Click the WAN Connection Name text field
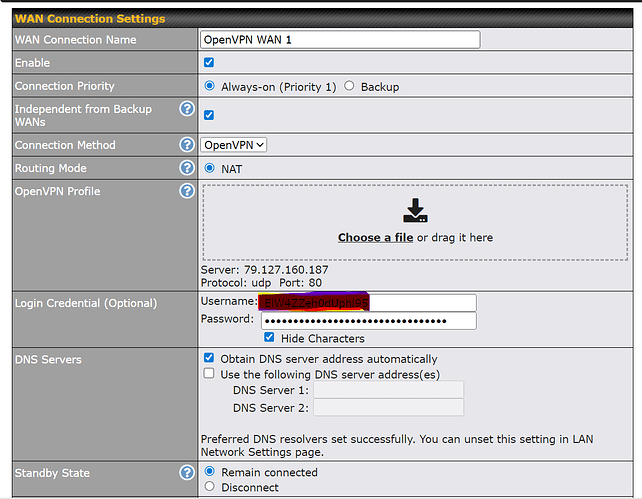 340,40
